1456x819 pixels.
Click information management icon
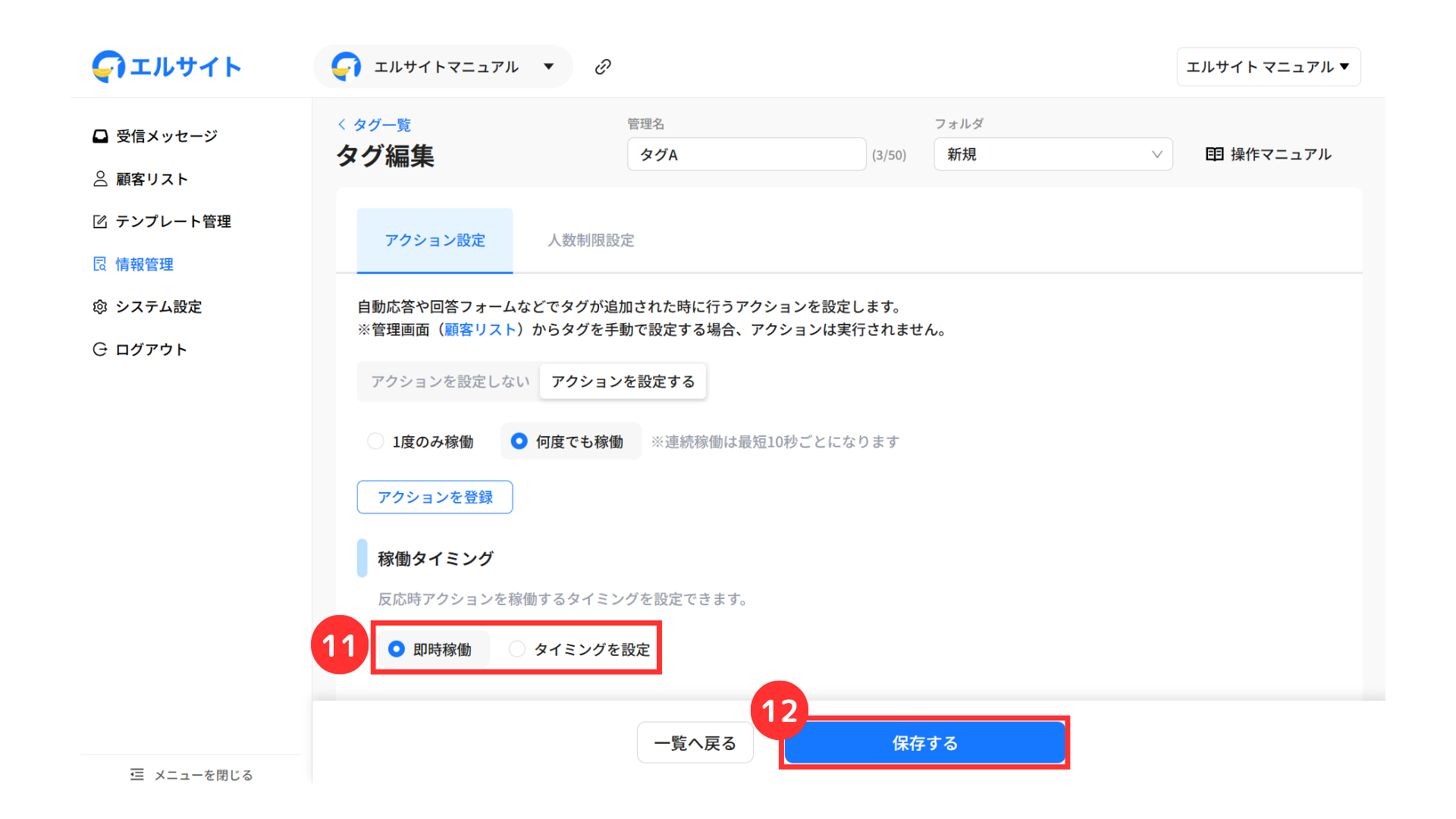coord(100,264)
